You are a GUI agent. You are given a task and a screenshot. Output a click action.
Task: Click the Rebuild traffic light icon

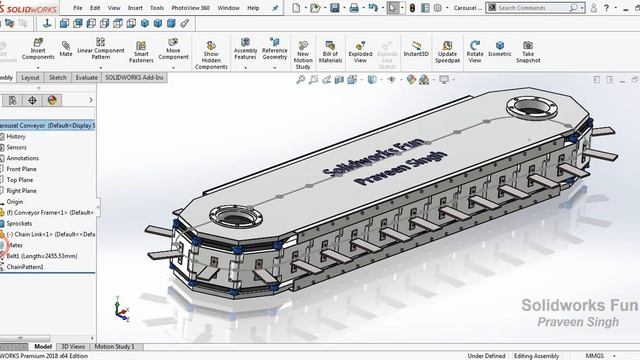tap(412, 8)
